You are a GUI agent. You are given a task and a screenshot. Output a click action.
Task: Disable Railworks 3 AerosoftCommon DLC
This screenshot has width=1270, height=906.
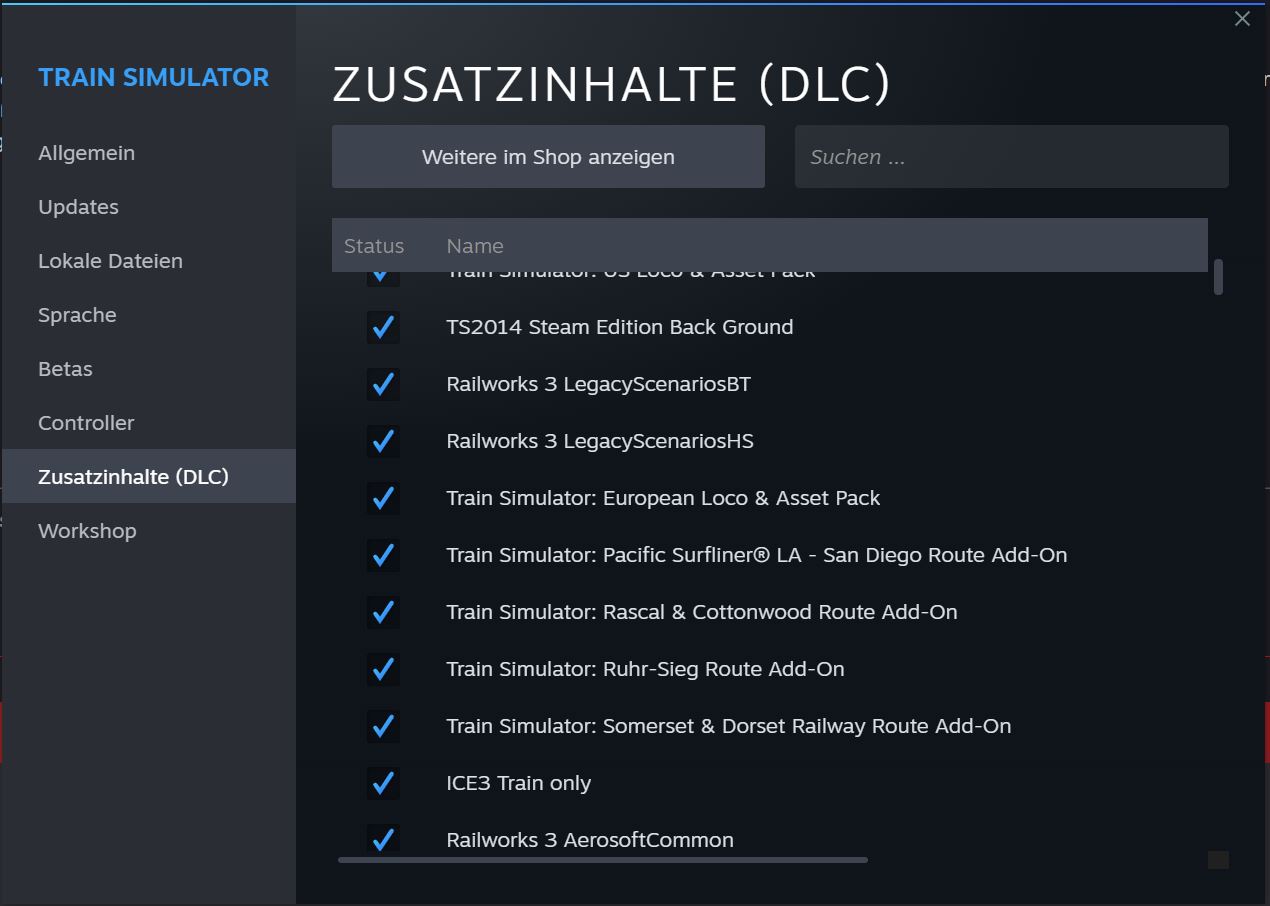[383, 839]
